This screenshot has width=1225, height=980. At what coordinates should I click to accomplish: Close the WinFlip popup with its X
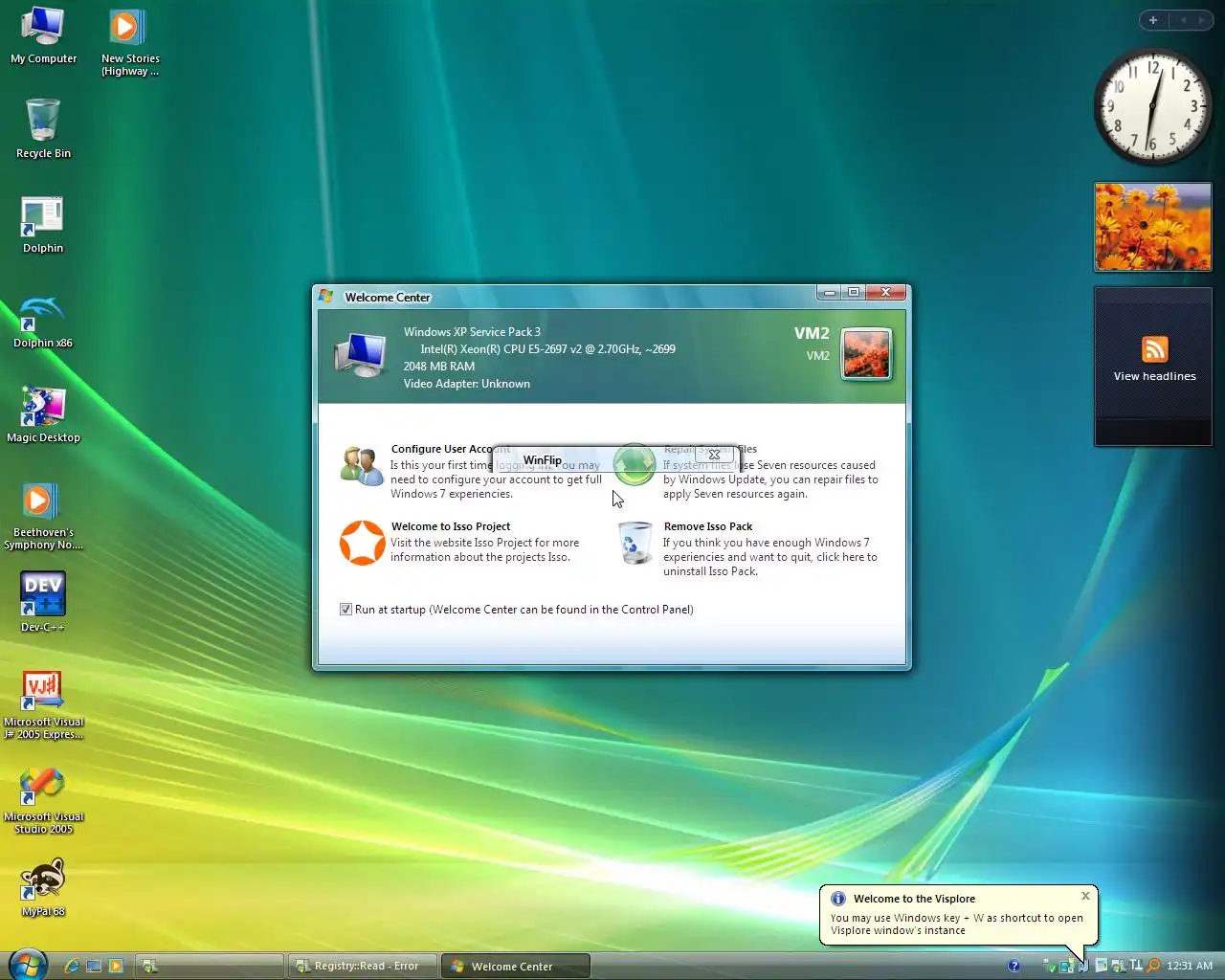click(714, 455)
